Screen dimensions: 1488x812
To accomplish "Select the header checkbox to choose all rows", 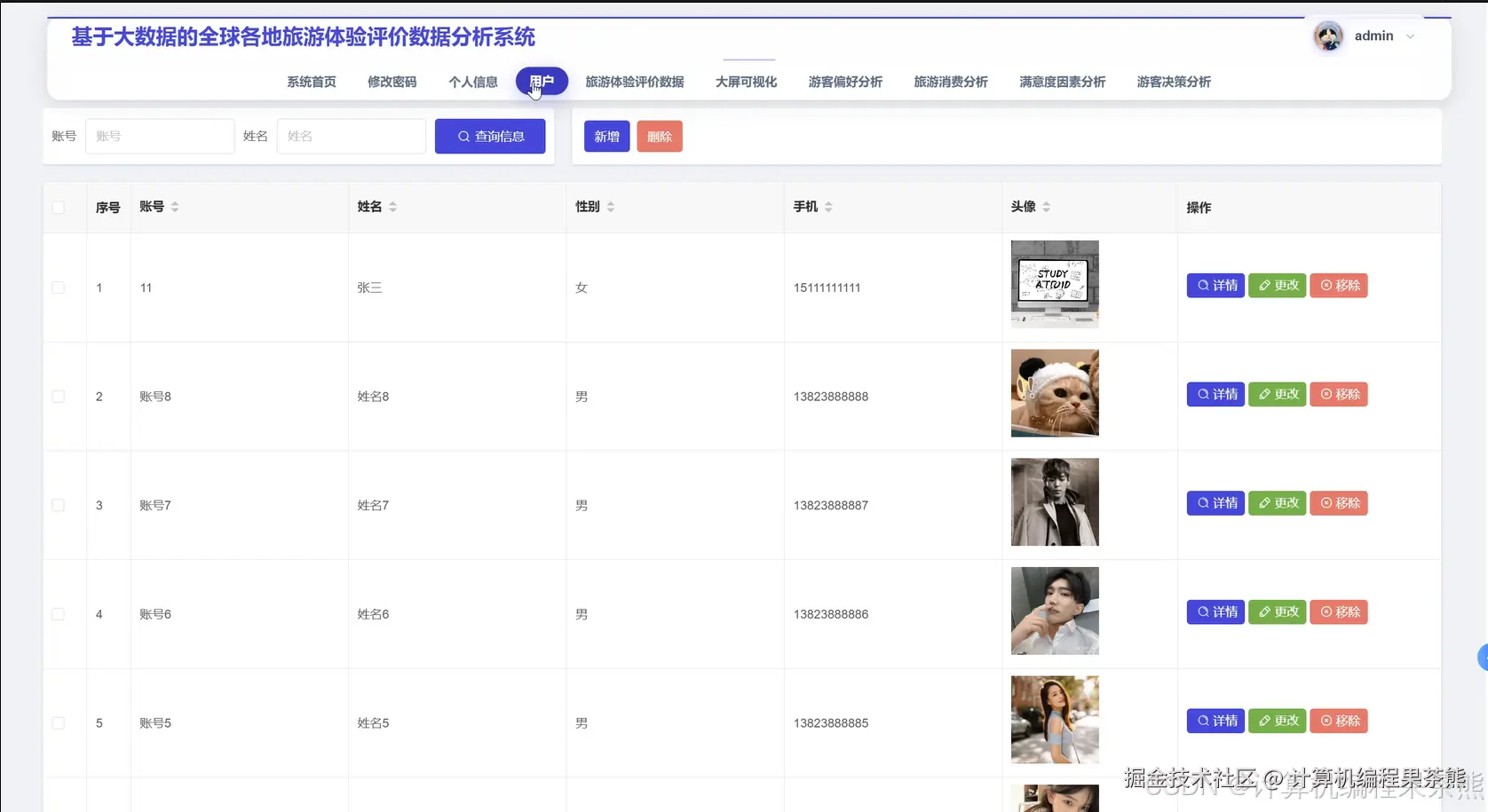I will coord(59,207).
